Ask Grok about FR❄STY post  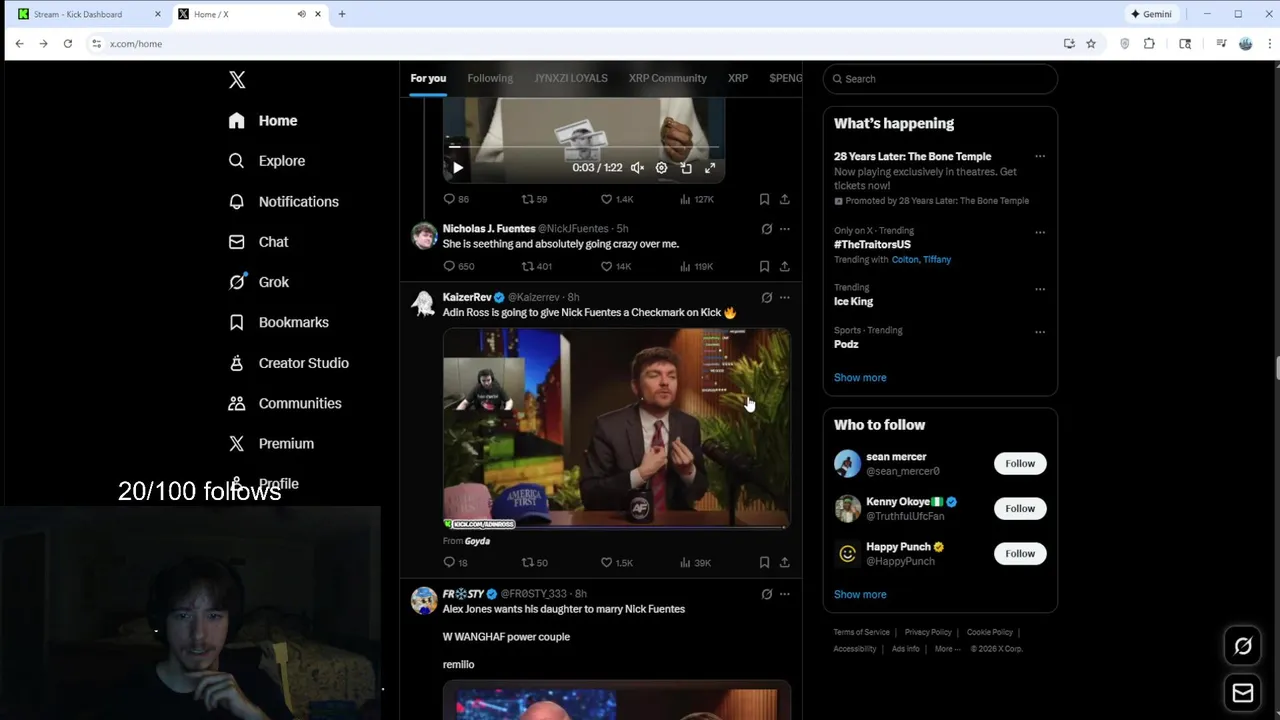pos(767,594)
